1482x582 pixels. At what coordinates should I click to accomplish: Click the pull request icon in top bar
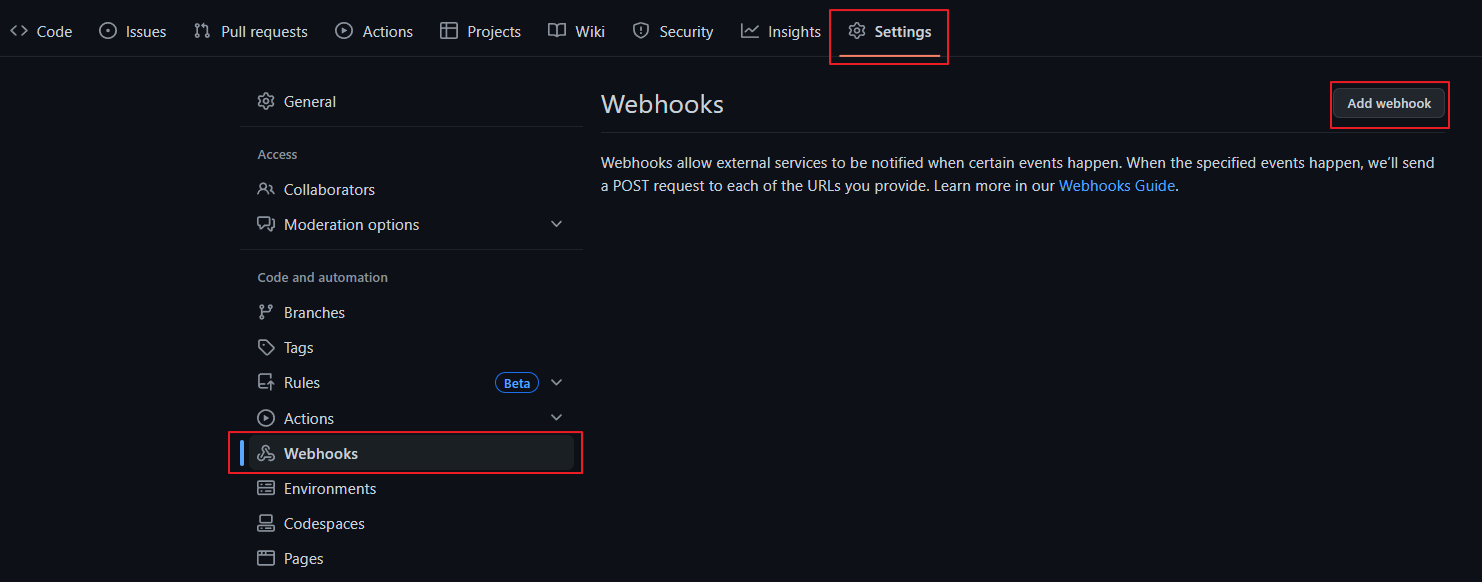pos(202,31)
